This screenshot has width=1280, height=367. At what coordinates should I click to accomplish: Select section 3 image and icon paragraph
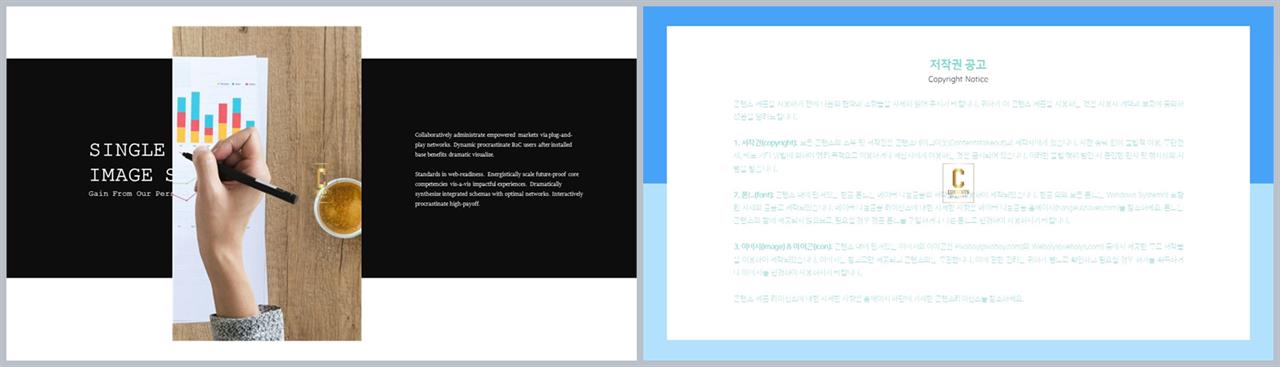(958, 259)
